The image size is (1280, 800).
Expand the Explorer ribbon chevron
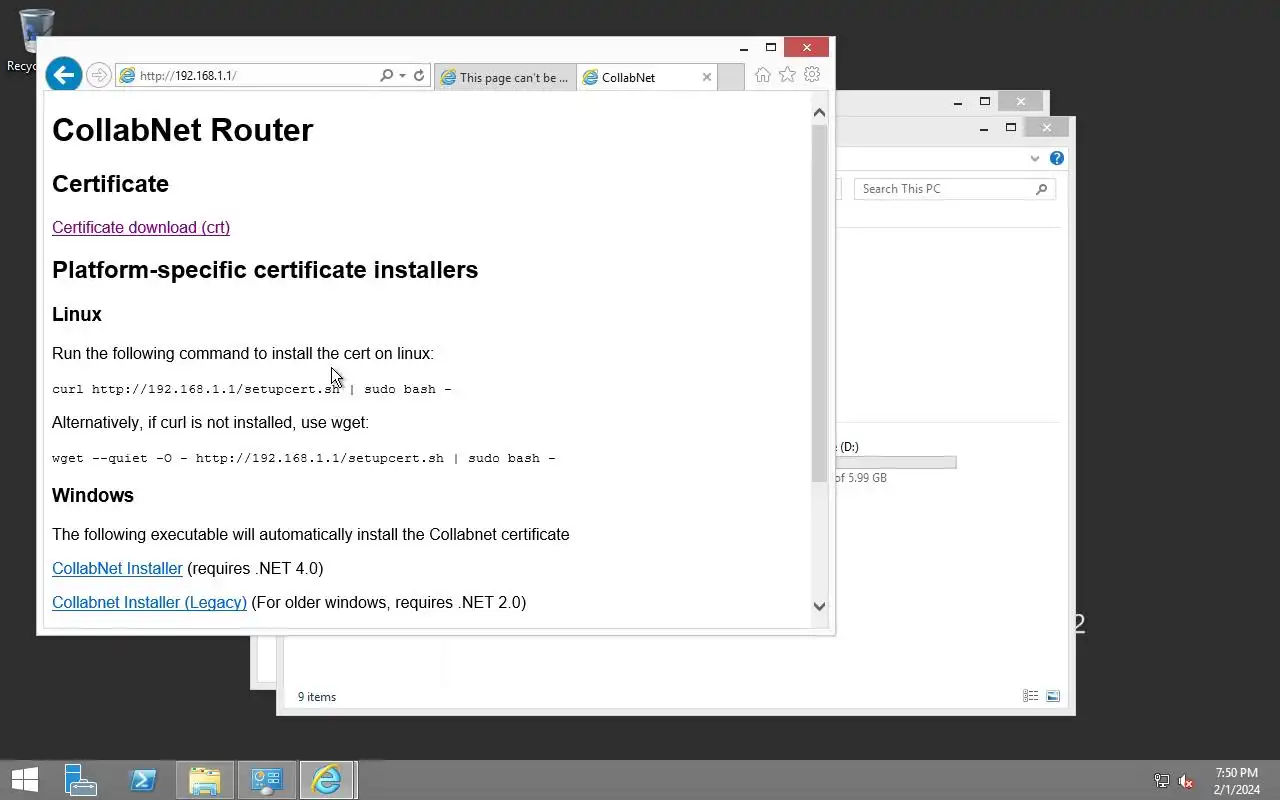click(1035, 158)
